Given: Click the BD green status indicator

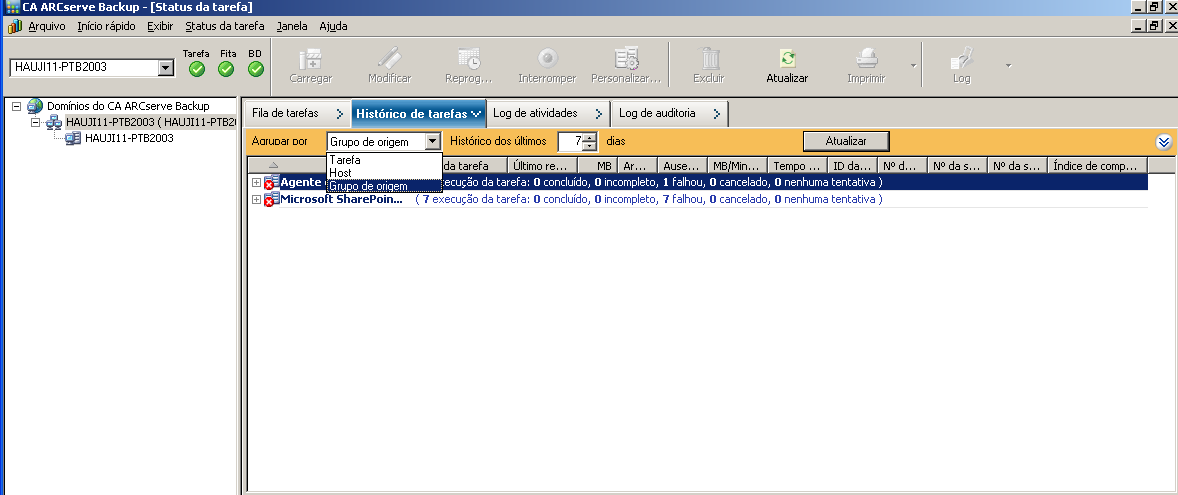Looking at the screenshot, I should click(256, 69).
